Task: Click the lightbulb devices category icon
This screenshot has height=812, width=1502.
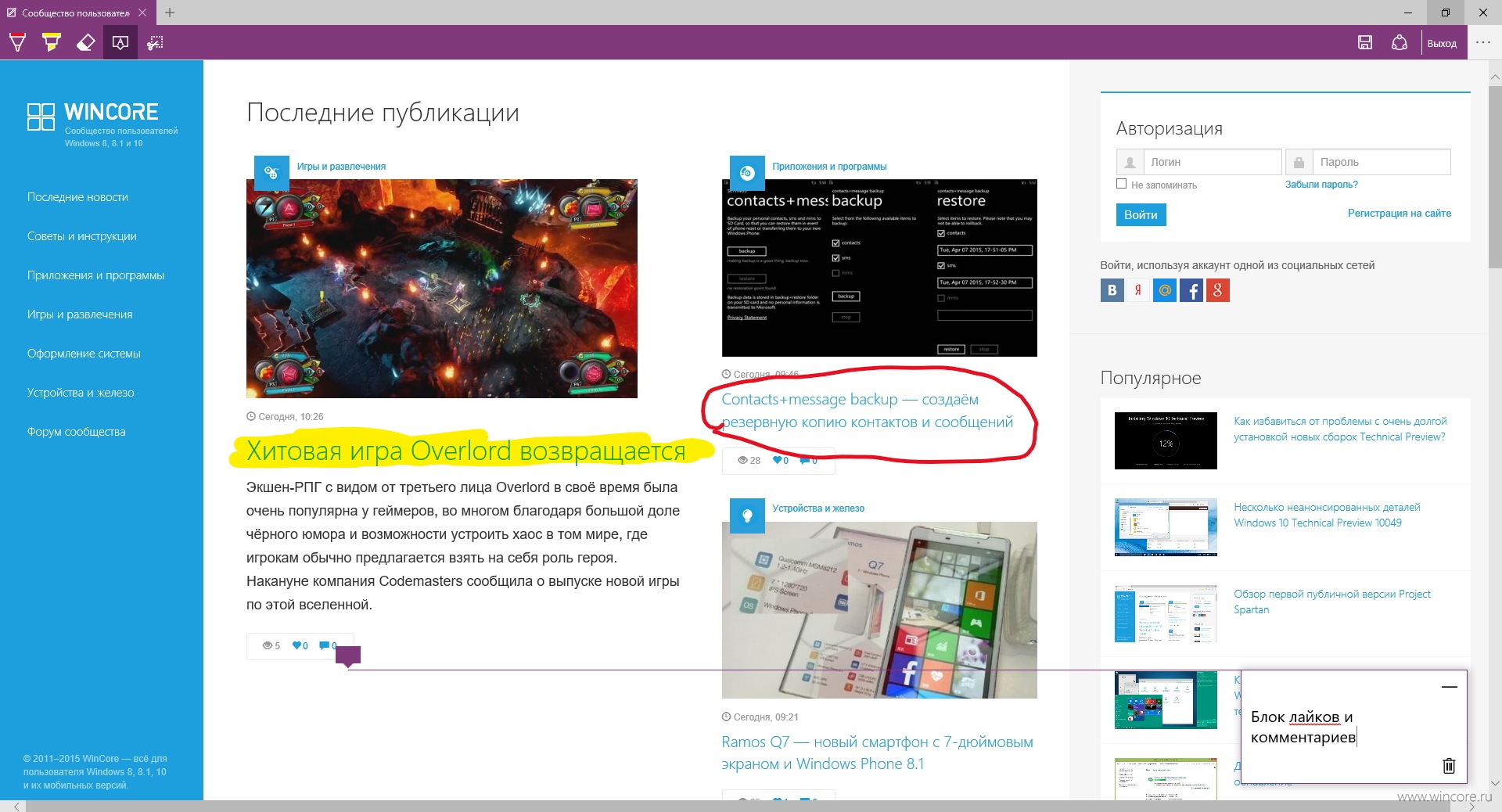Action: [x=747, y=515]
